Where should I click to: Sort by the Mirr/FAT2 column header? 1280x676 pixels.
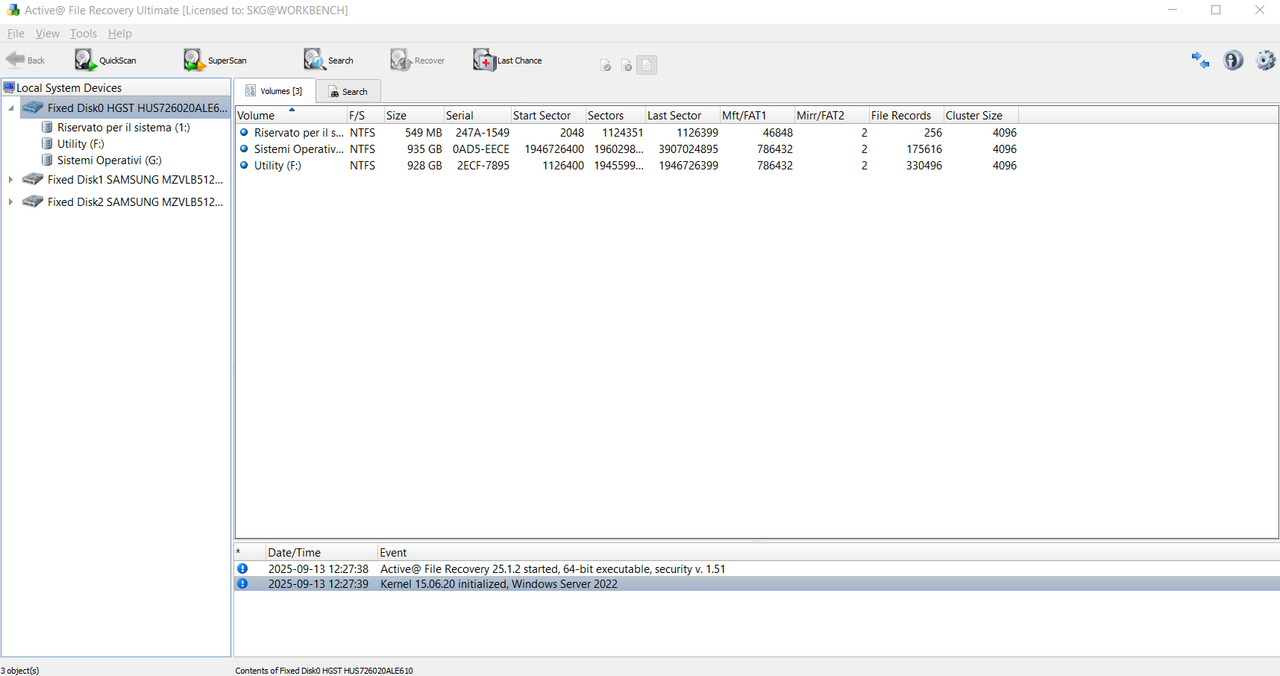coord(832,115)
